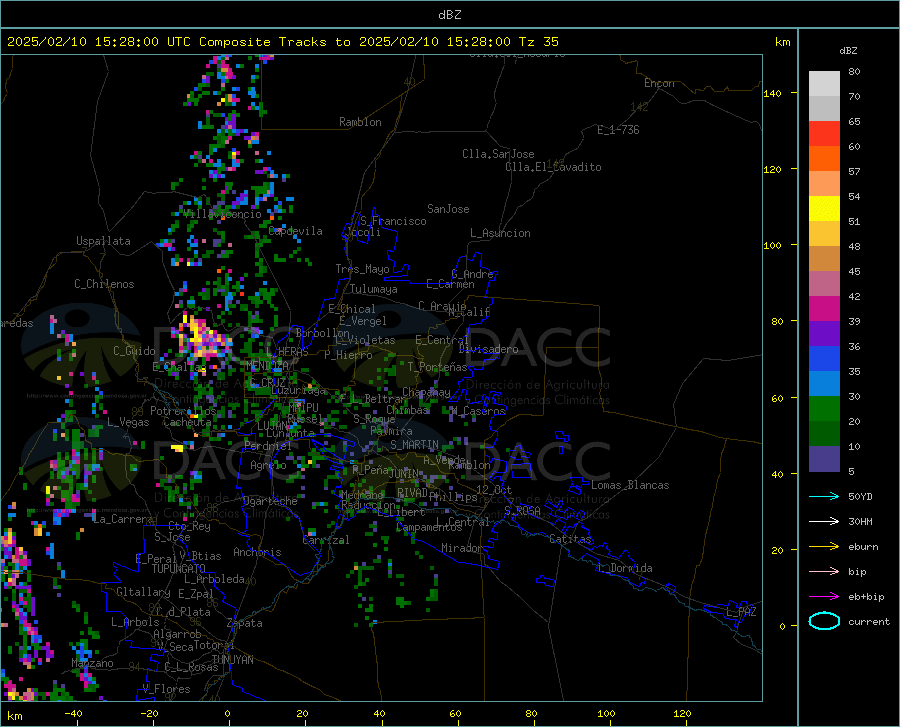The image size is (900, 727).
Task: Click the pink bip arrow legend icon
Action: pos(824,572)
